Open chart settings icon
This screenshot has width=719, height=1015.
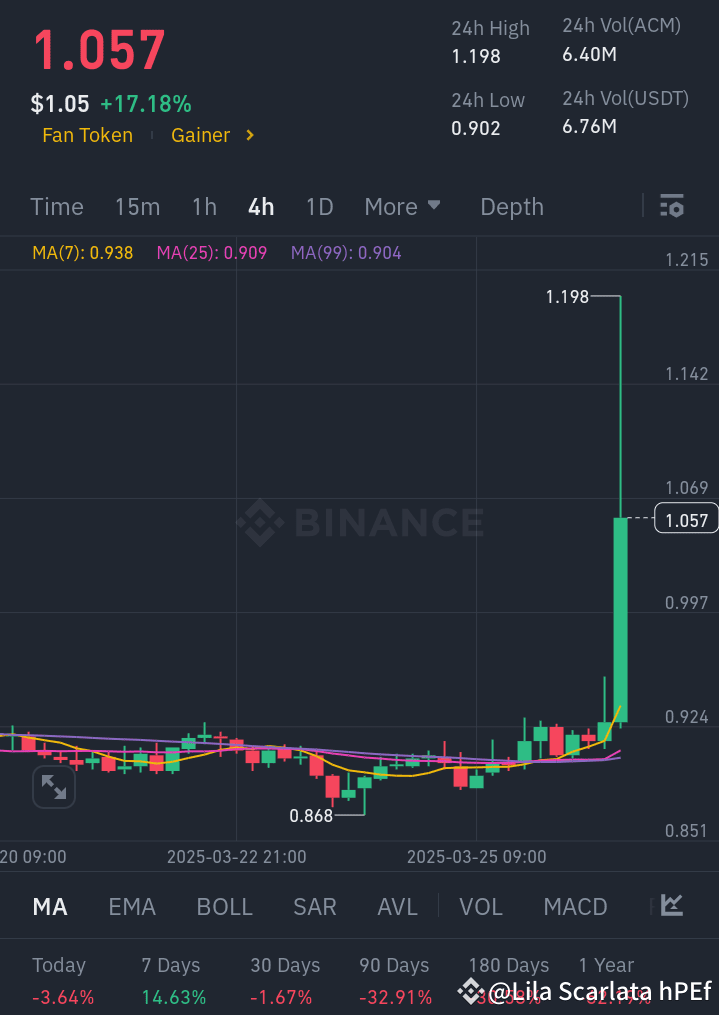pyautogui.click(x=672, y=206)
